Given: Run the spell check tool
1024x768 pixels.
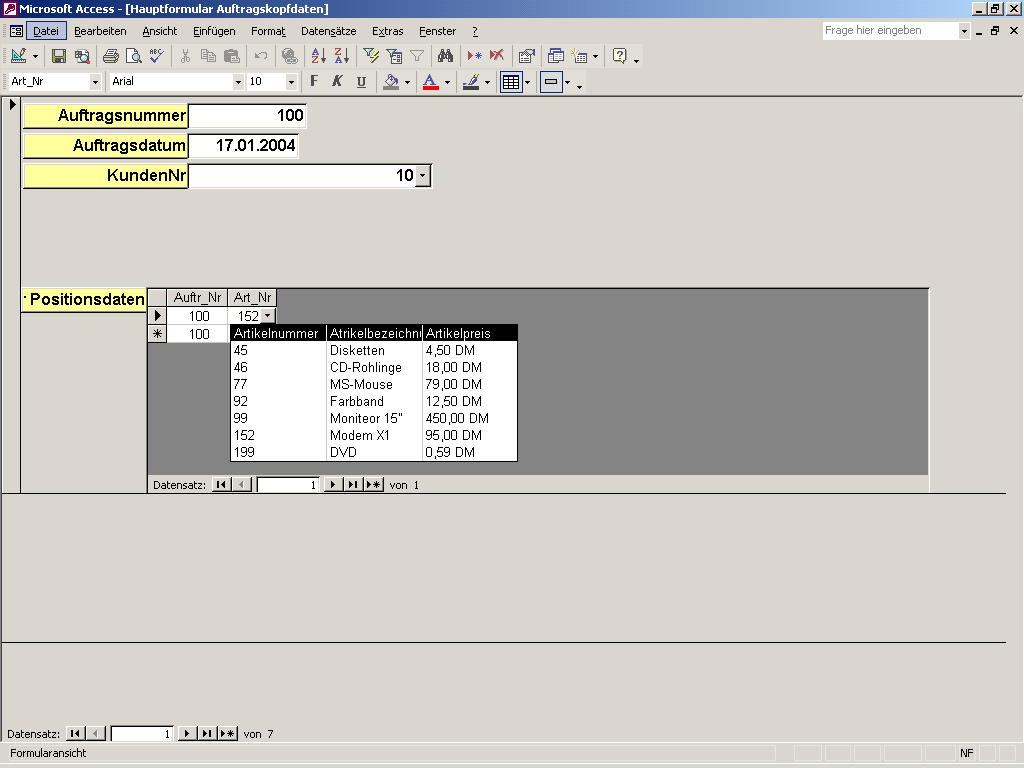Looking at the screenshot, I should point(155,56).
